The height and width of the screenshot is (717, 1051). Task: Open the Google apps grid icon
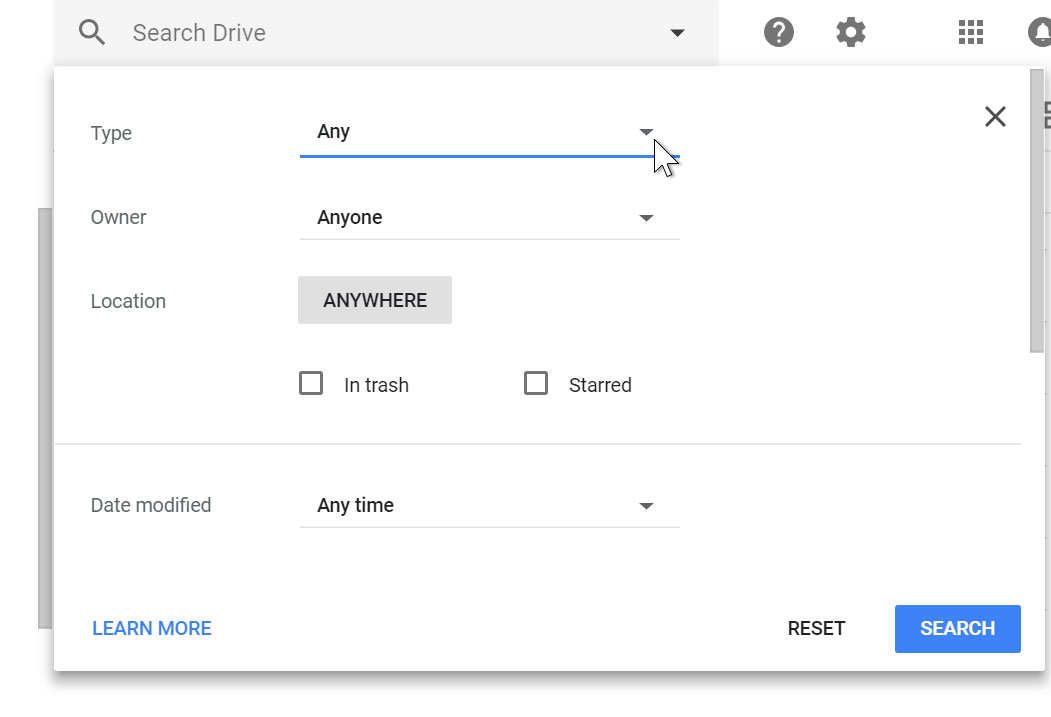click(970, 33)
